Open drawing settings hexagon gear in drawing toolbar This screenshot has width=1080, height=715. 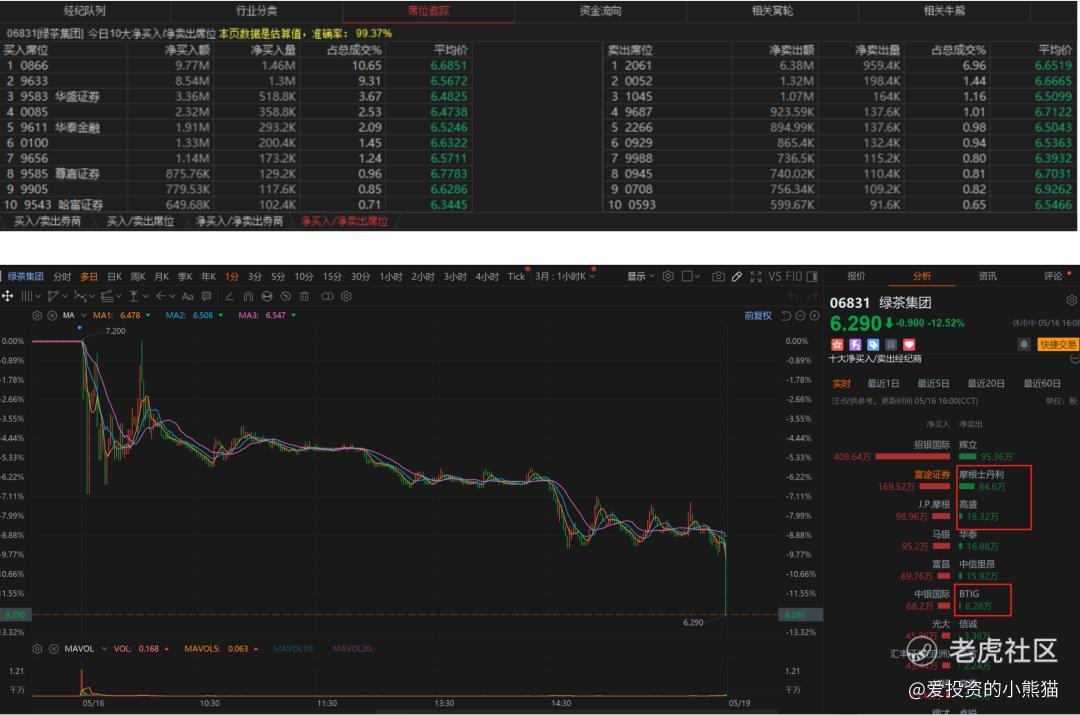click(x=346, y=296)
